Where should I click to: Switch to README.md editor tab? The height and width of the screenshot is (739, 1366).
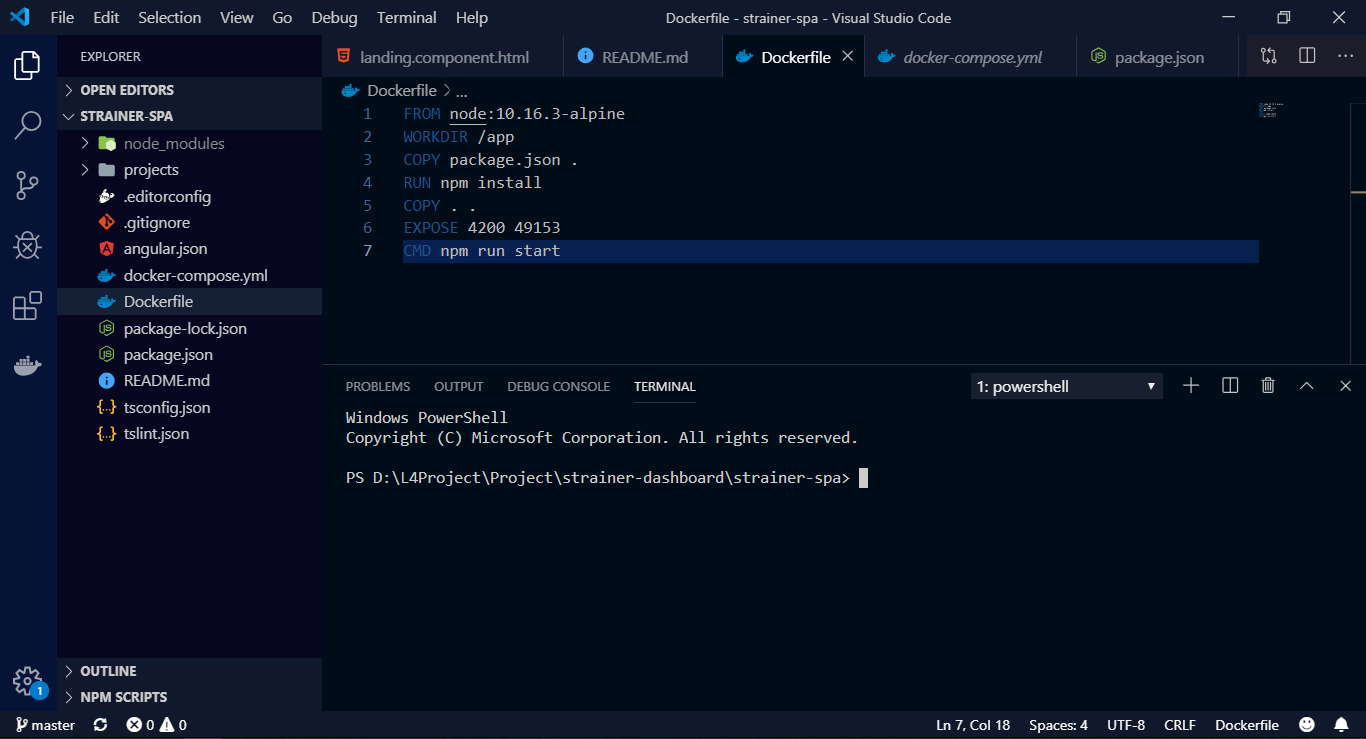point(643,57)
